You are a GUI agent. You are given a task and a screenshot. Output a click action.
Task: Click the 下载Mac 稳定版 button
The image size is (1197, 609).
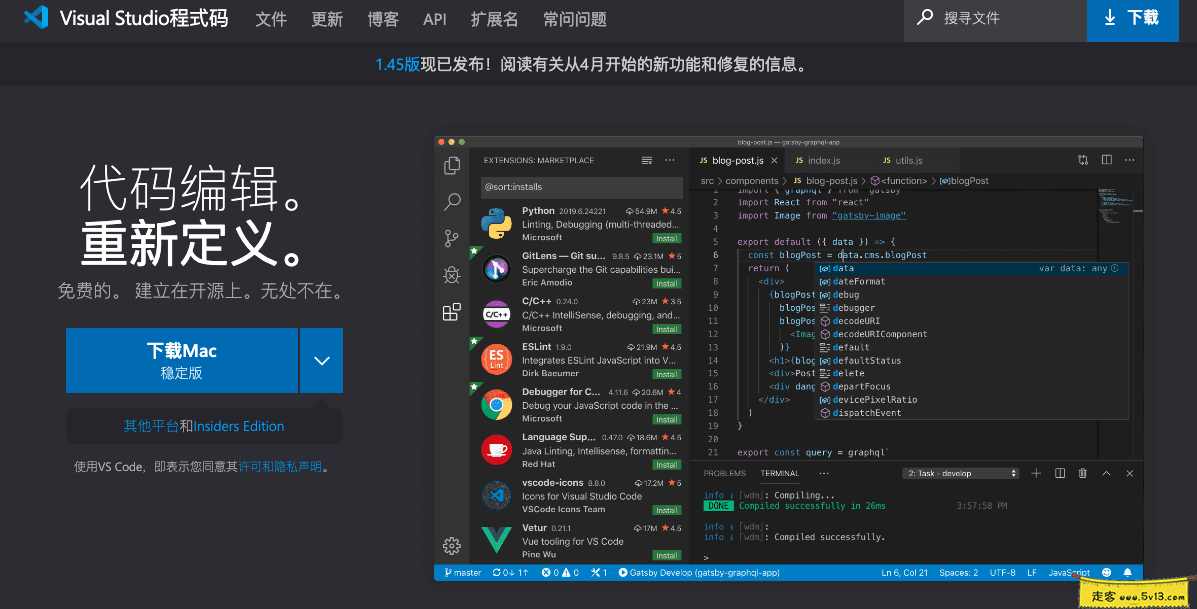coord(181,360)
